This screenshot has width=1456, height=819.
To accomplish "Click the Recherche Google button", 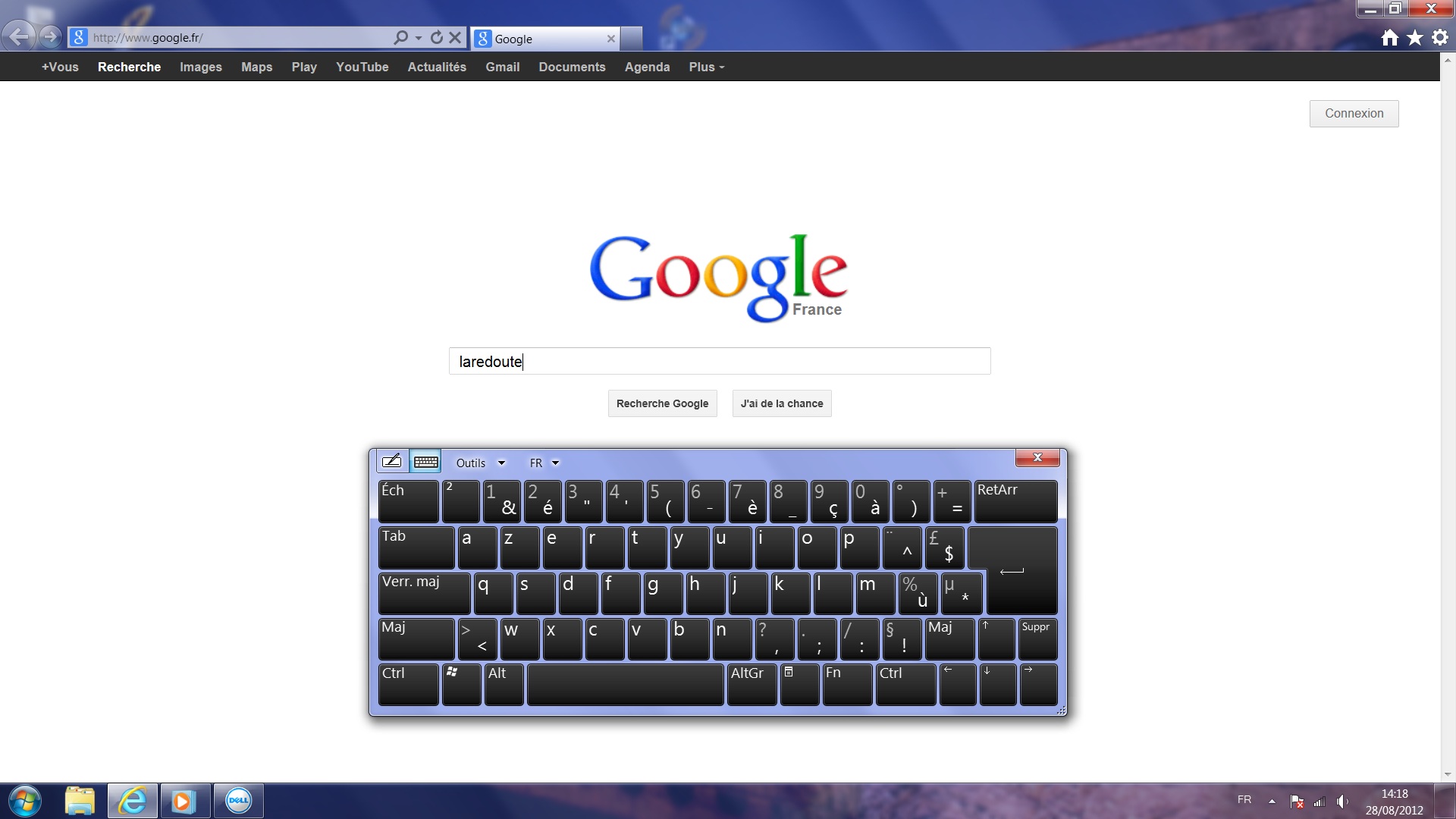I will [x=662, y=403].
